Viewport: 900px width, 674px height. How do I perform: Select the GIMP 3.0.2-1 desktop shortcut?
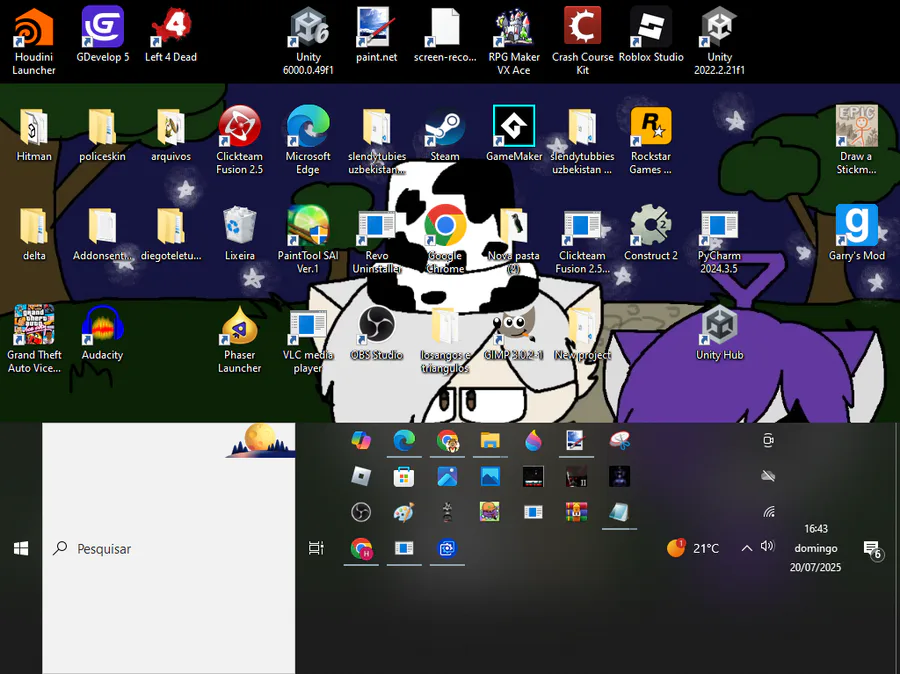pos(514,334)
